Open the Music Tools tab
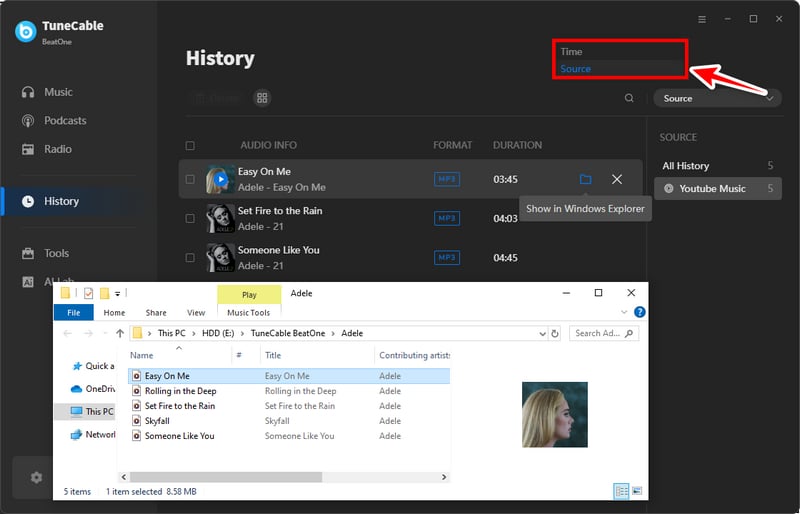 point(248,312)
